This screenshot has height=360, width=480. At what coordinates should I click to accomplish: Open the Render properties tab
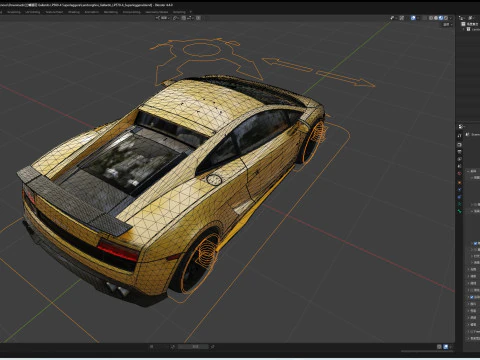click(x=460, y=145)
